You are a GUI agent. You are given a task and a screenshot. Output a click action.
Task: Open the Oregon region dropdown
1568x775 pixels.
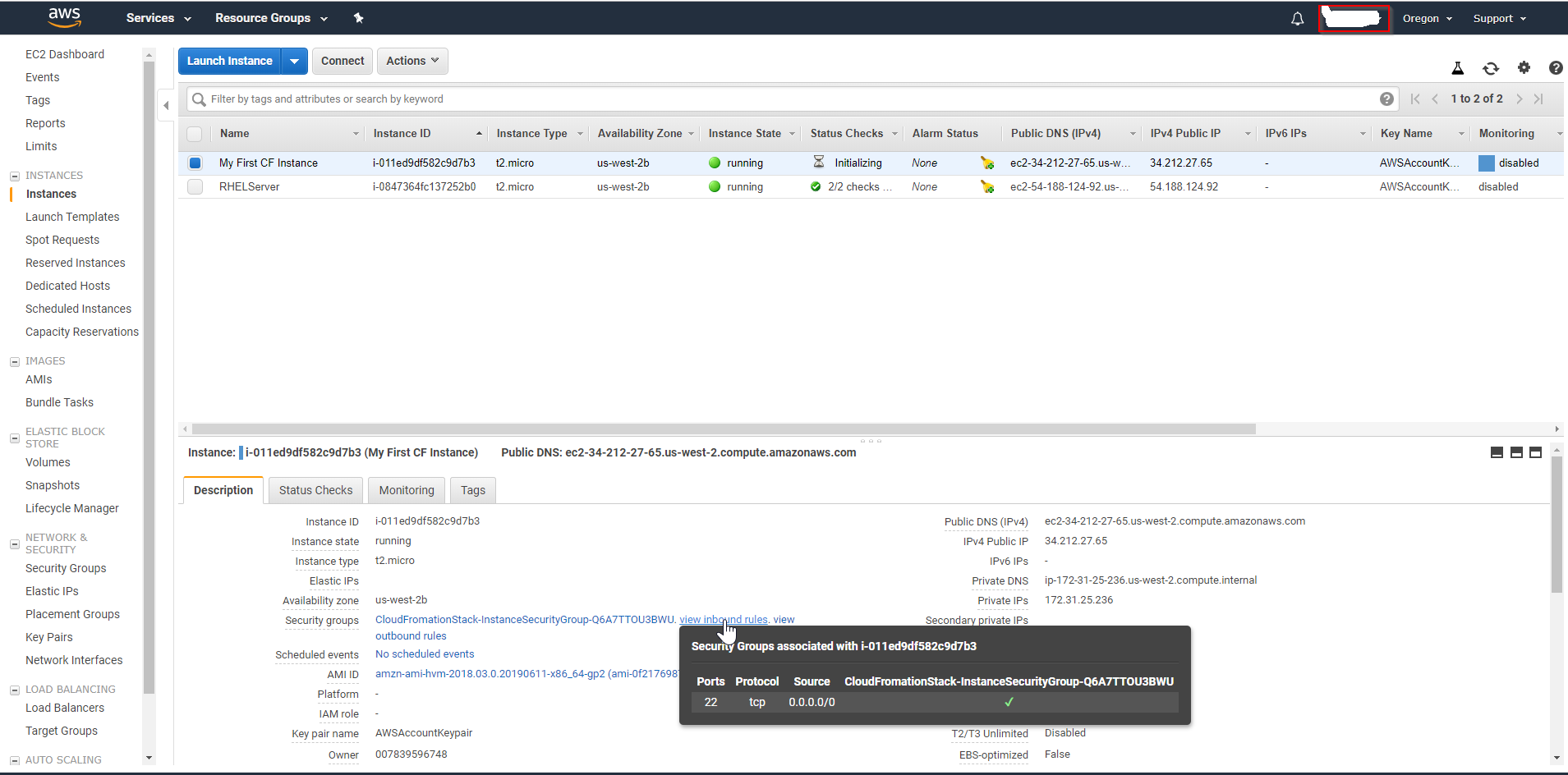[x=1427, y=19]
